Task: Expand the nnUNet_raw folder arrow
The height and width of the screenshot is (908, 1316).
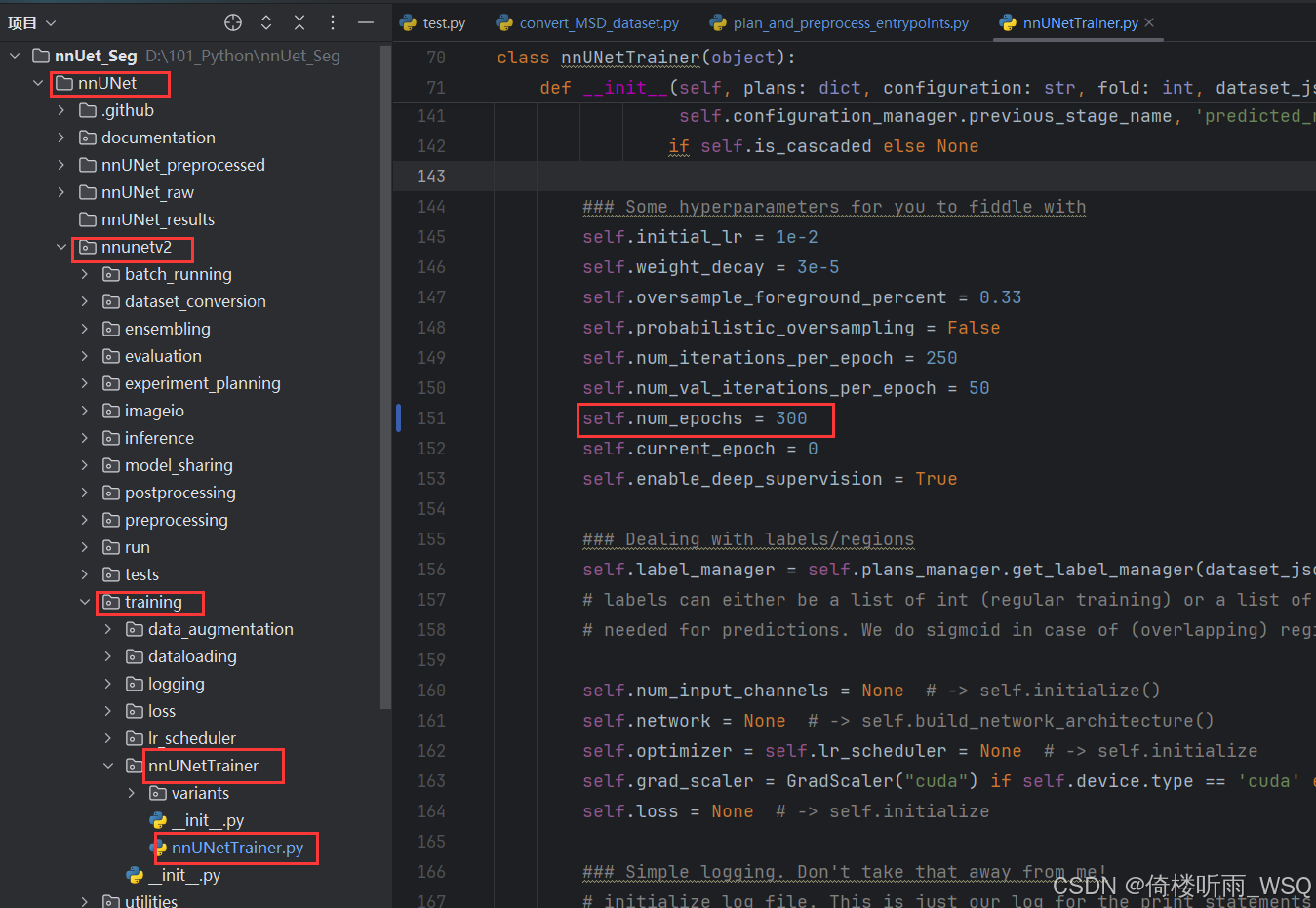Action: click(61, 192)
